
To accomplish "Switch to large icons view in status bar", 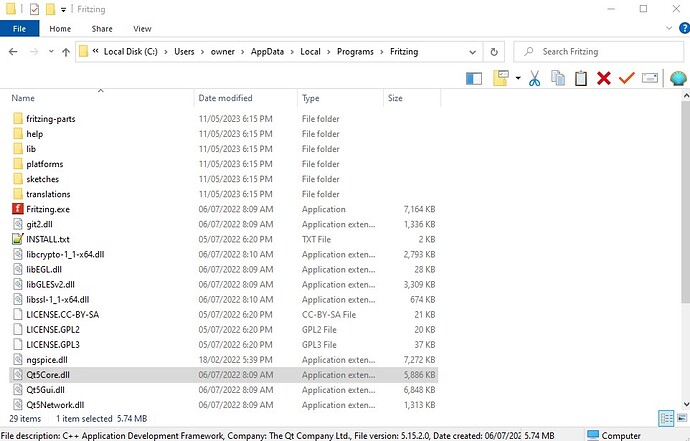I will 682,418.
